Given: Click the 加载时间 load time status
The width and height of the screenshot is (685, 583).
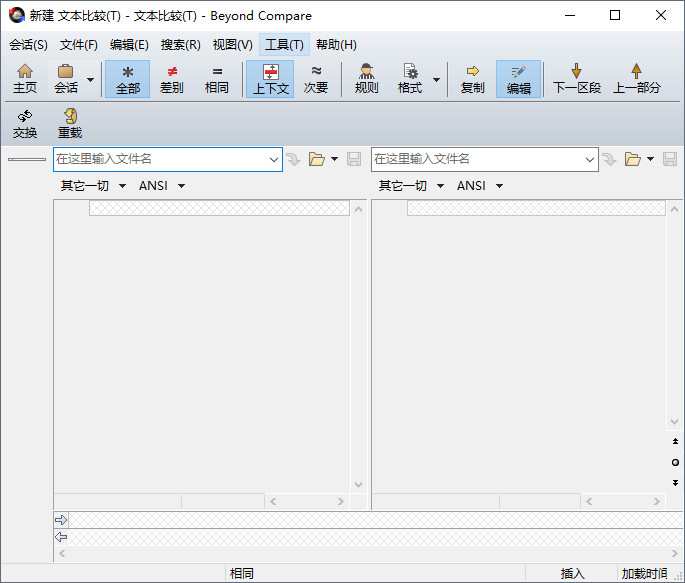Looking at the screenshot, I should click(644, 573).
